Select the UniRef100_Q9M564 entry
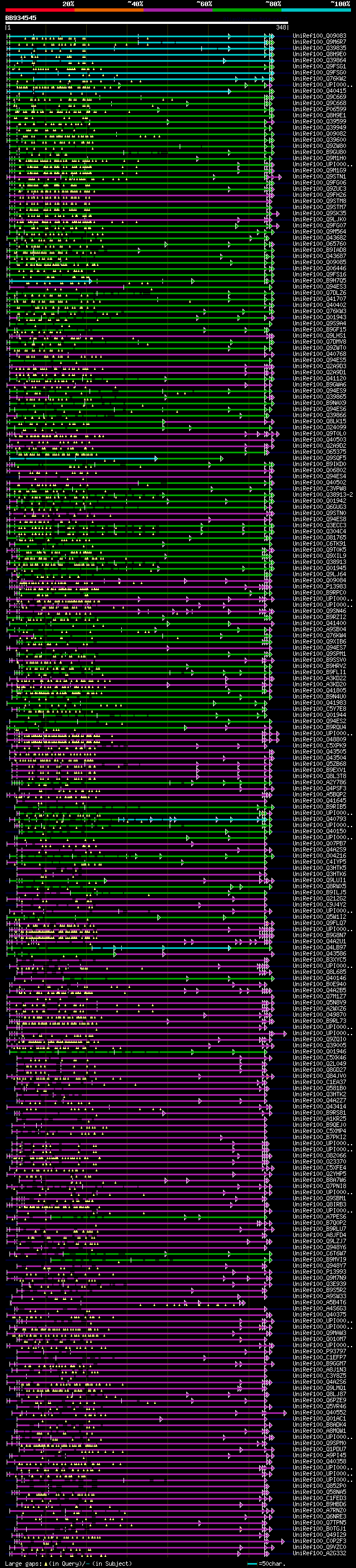Viewport: 356px width, 1568px height. point(319,231)
